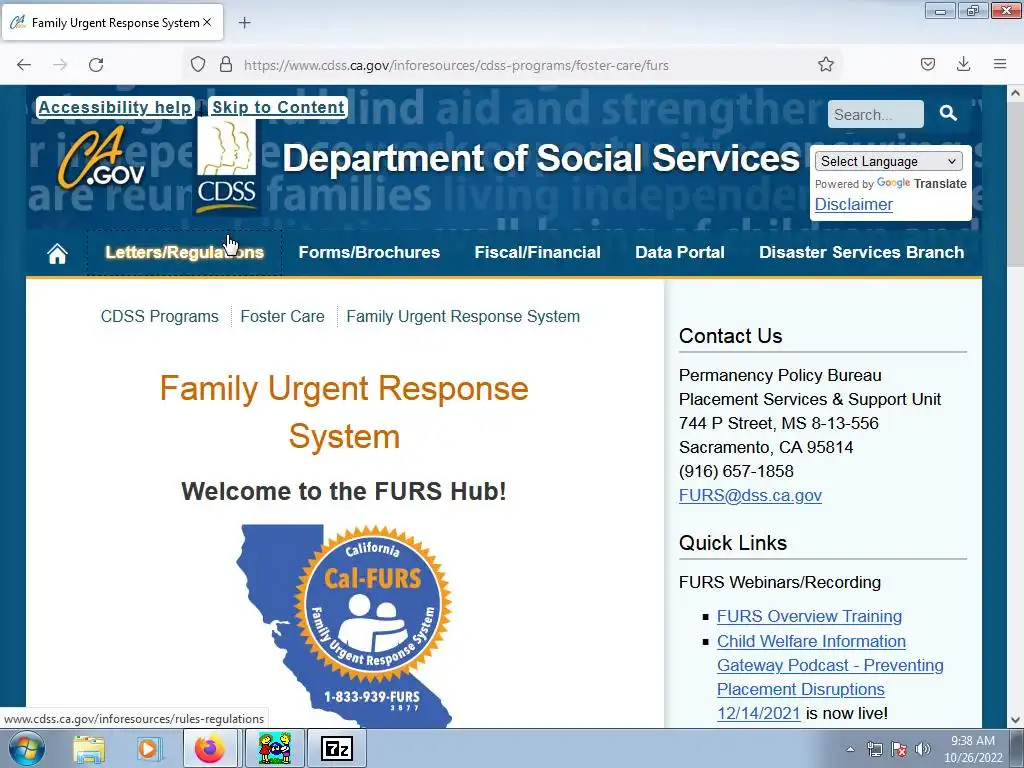The width and height of the screenshot is (1024, 768).
Task: Click the page vertical scrollbar thumb
Action: pyautogui.click(x=1015, y=185)
